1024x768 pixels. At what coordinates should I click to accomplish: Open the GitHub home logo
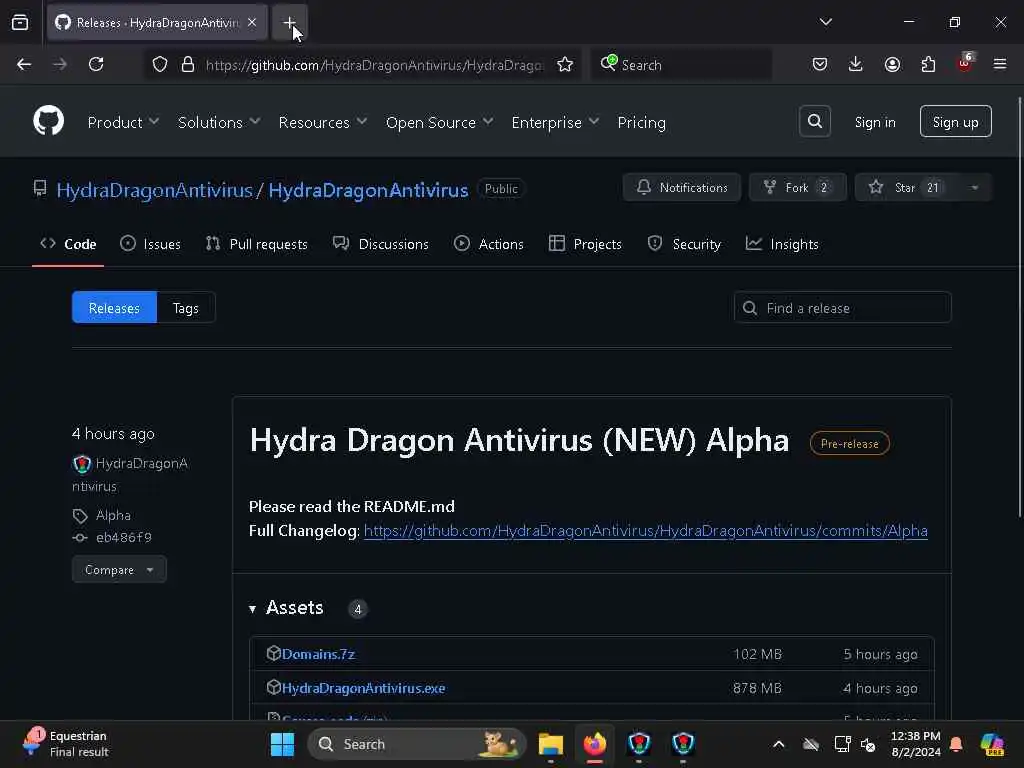(x=48, y=121)
